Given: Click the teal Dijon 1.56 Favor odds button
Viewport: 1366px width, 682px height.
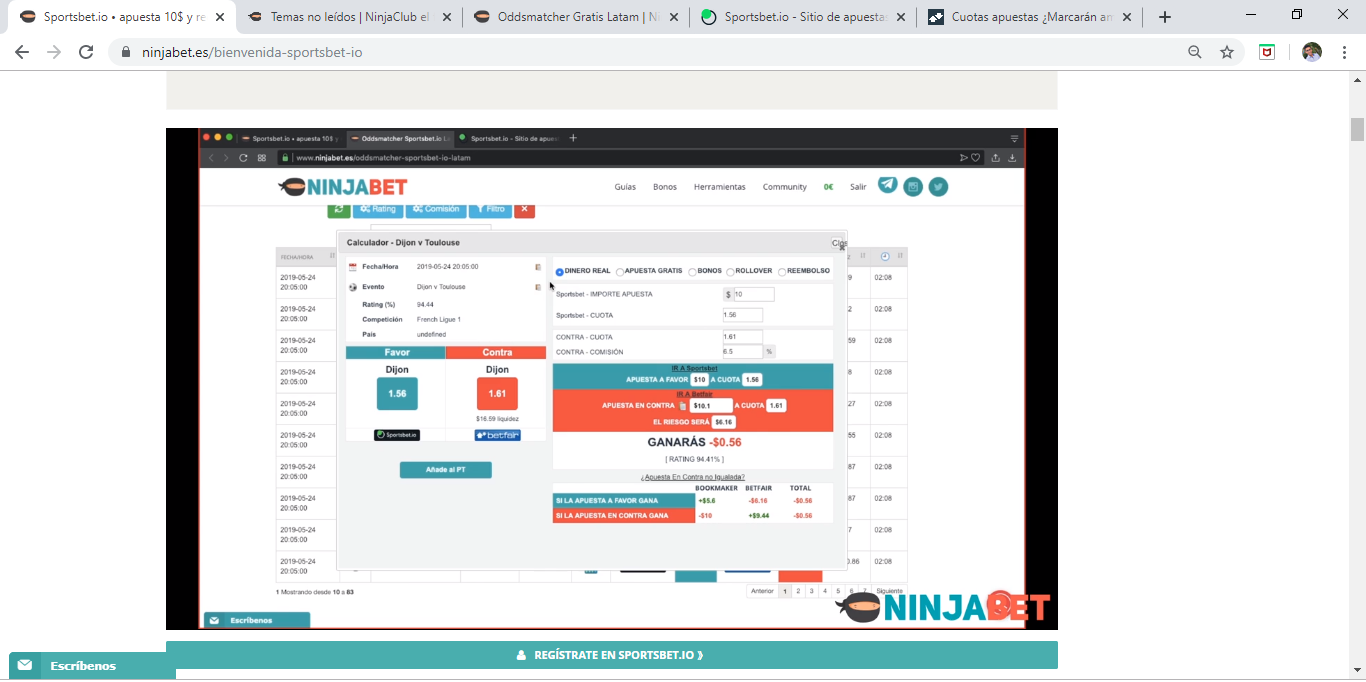Looking at the screenshot, I should tap(397, 394).
